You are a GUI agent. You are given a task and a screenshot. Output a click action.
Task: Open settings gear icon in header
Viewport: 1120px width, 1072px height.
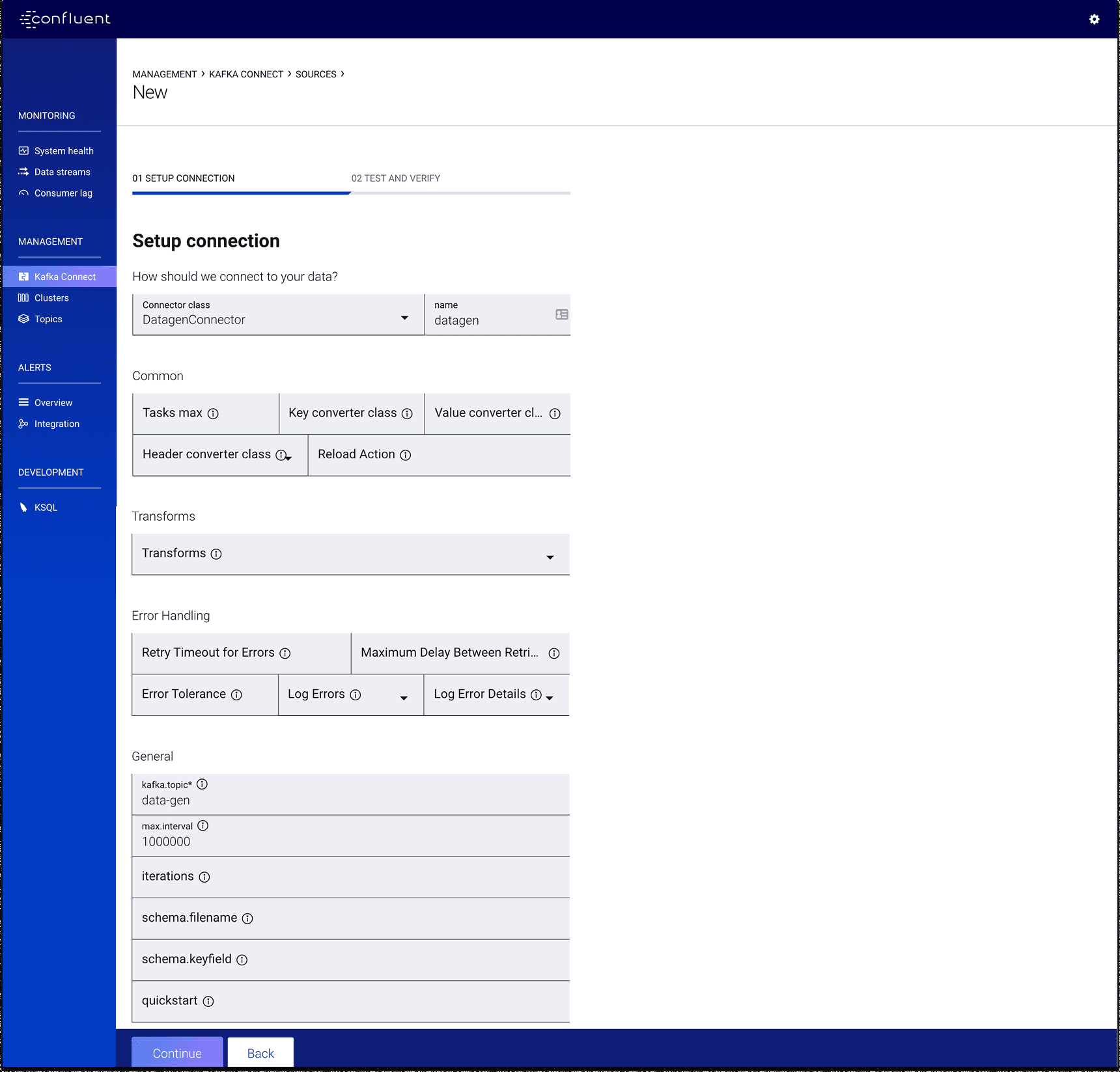[x=1094, y=20]
